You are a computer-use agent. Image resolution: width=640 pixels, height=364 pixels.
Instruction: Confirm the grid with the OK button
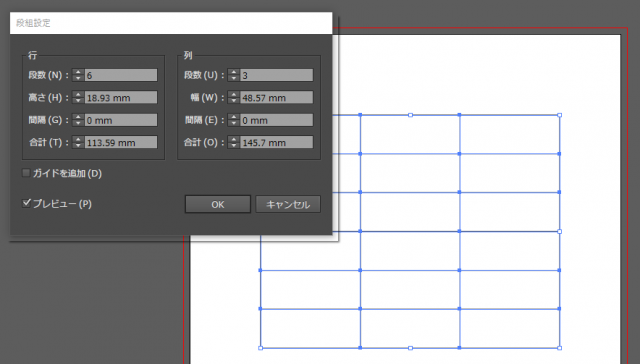pyautogui.click(x=218, y=204)
